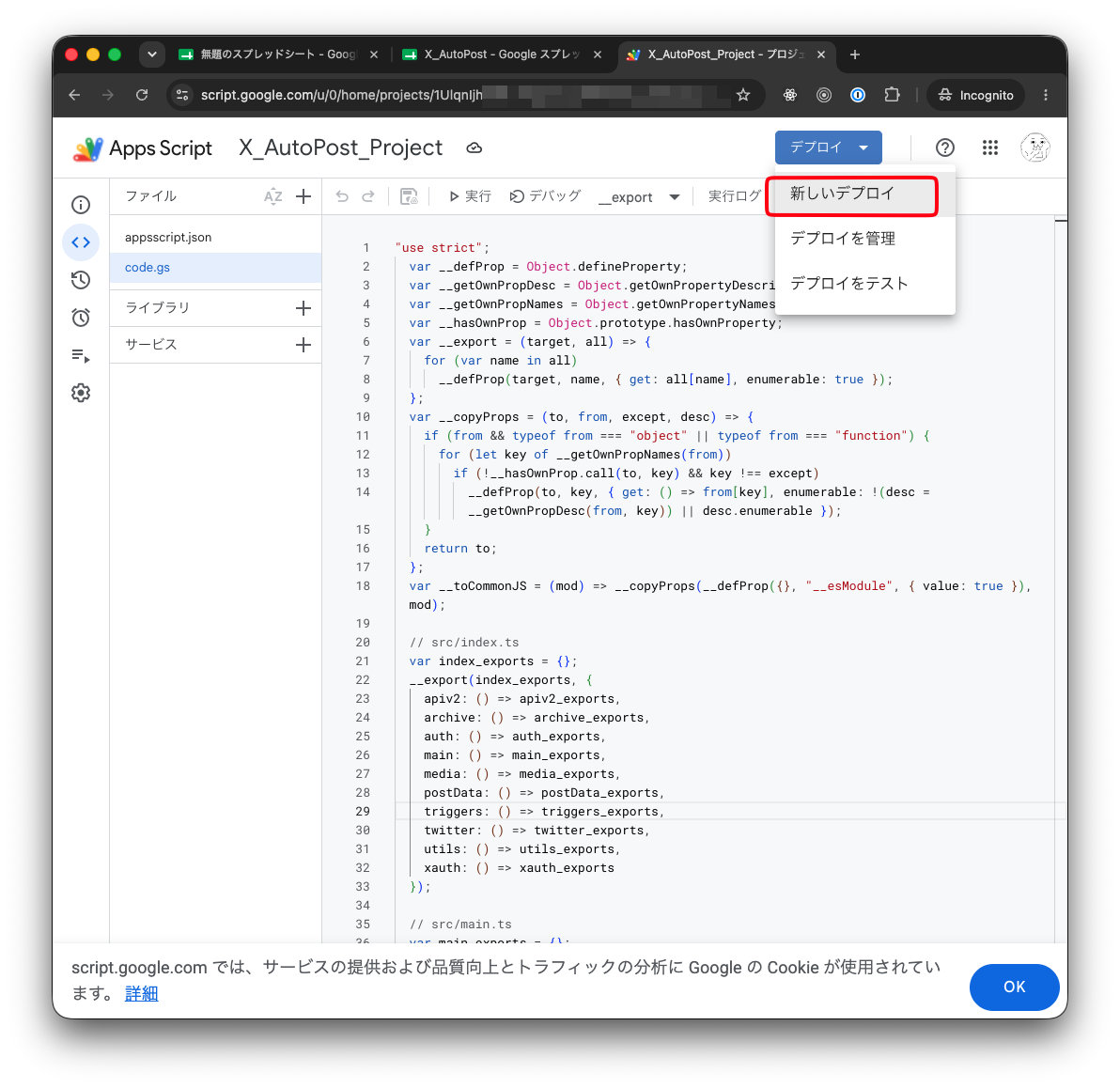Open Project Settings gear icon
This screenshot has width=1120, height=1088.
[x=81, y=392]
